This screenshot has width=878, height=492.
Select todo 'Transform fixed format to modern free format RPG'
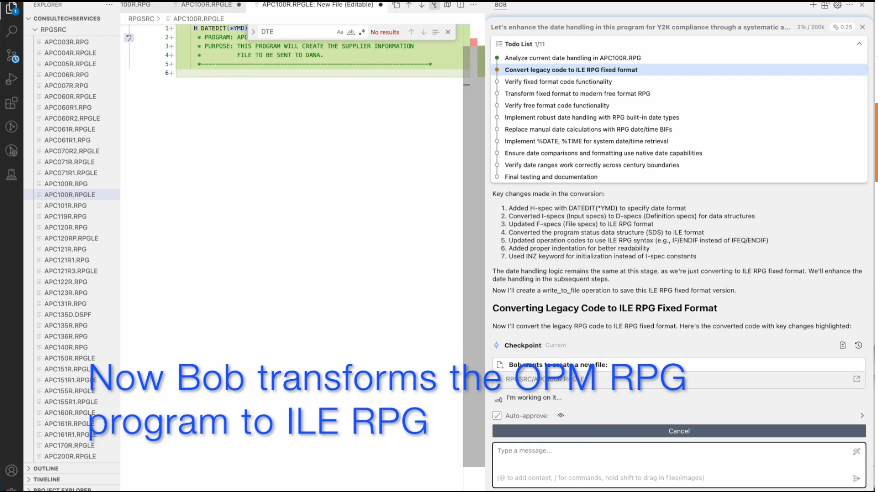(x=577, y=93)
